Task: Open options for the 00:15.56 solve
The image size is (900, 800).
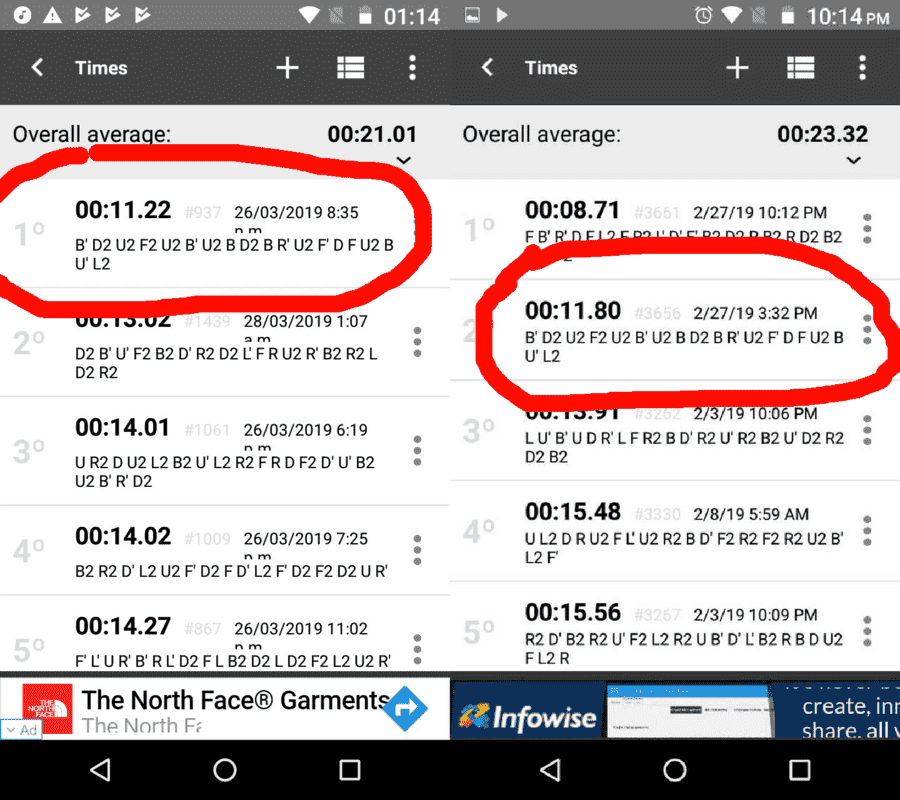Action: point(867,631)
